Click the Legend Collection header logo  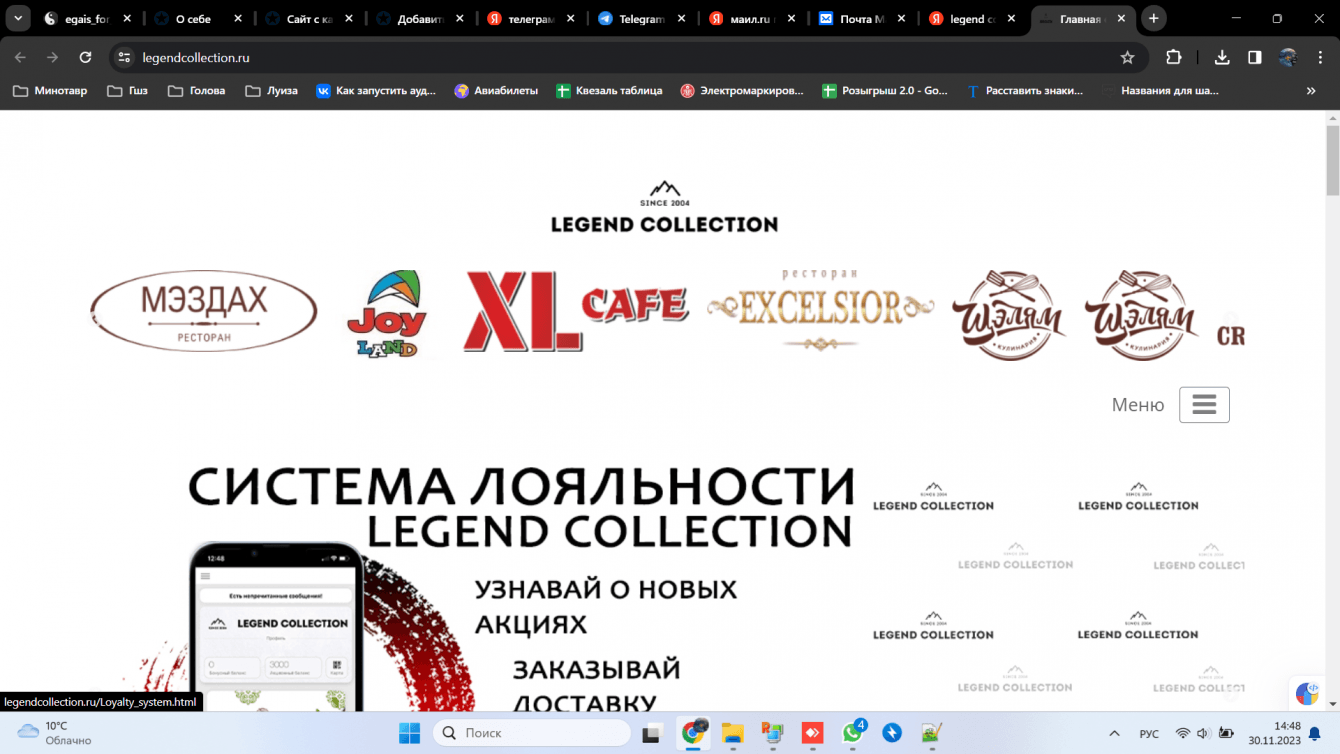(664, 207)
